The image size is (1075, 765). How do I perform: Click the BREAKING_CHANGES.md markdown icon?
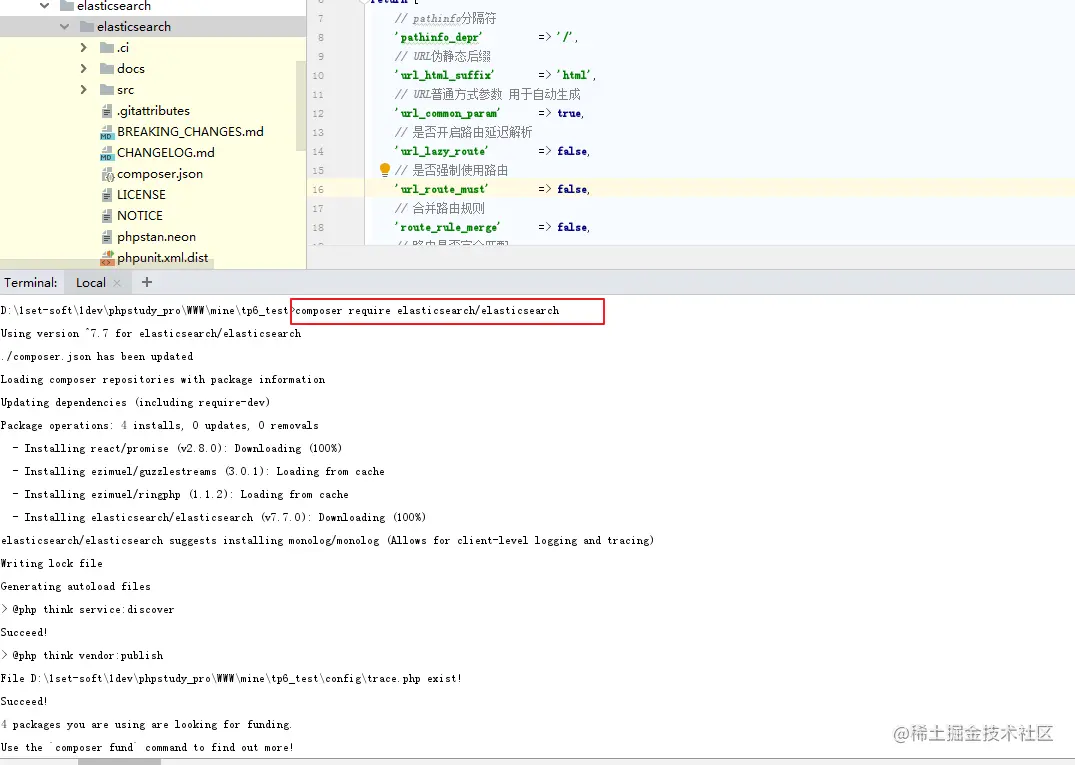(x=106, y=132)
